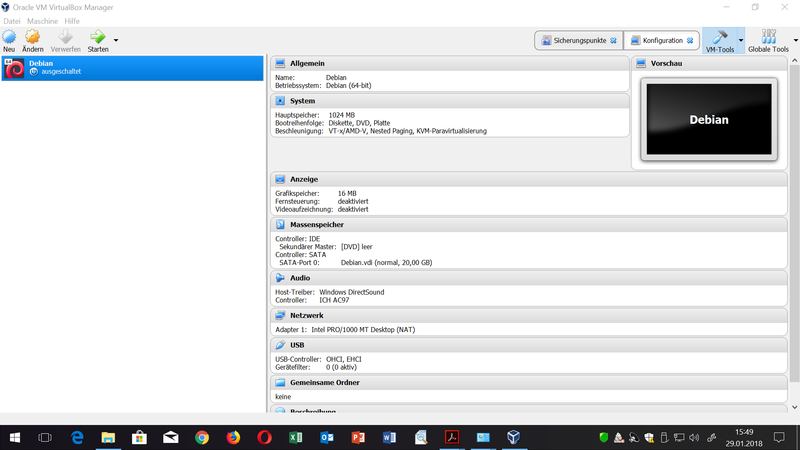
Task: Click the Vorschau section icon
Action: click(641, 63)
